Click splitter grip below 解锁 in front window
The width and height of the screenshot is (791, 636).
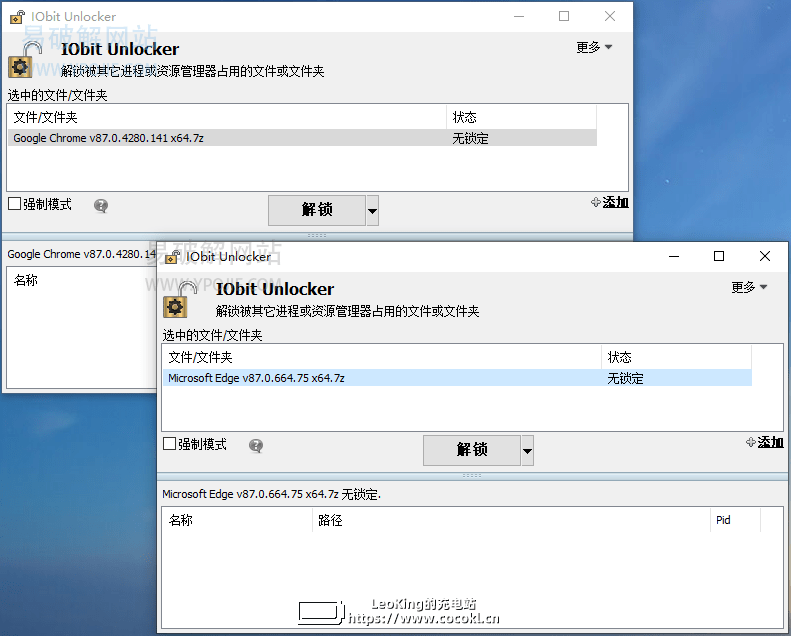[472, 476]
